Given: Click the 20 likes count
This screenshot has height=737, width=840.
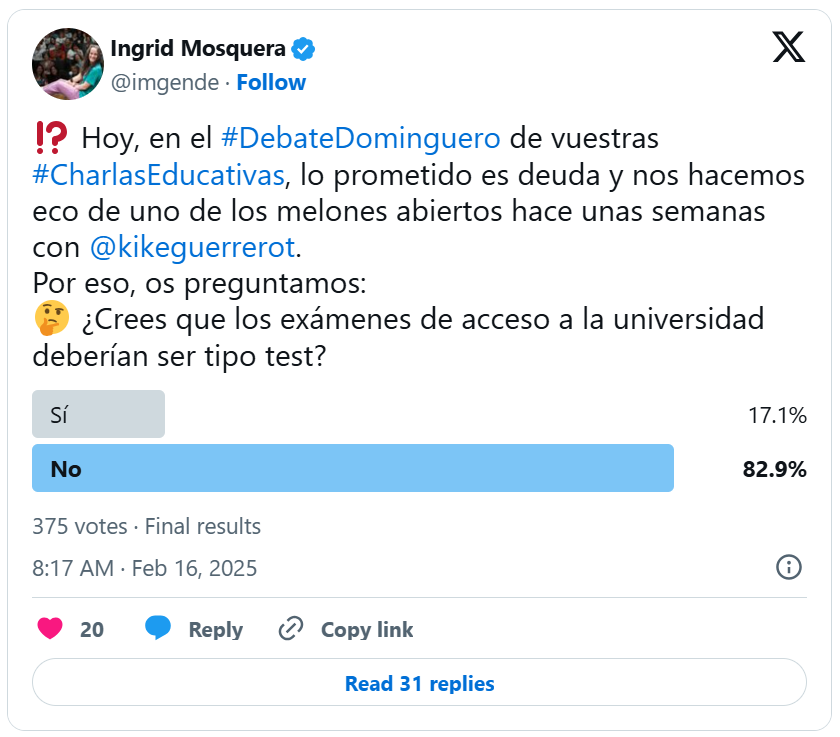Looking at the screenshot, I should (92, 629).
